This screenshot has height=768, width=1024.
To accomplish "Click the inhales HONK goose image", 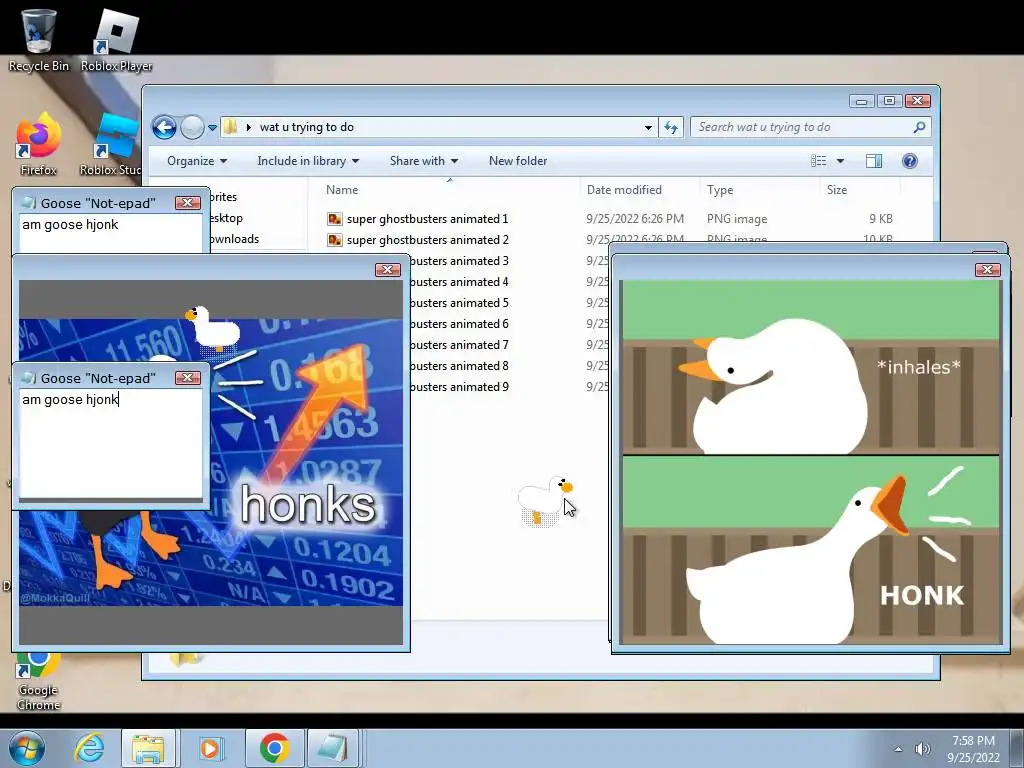I will point(810,462).
